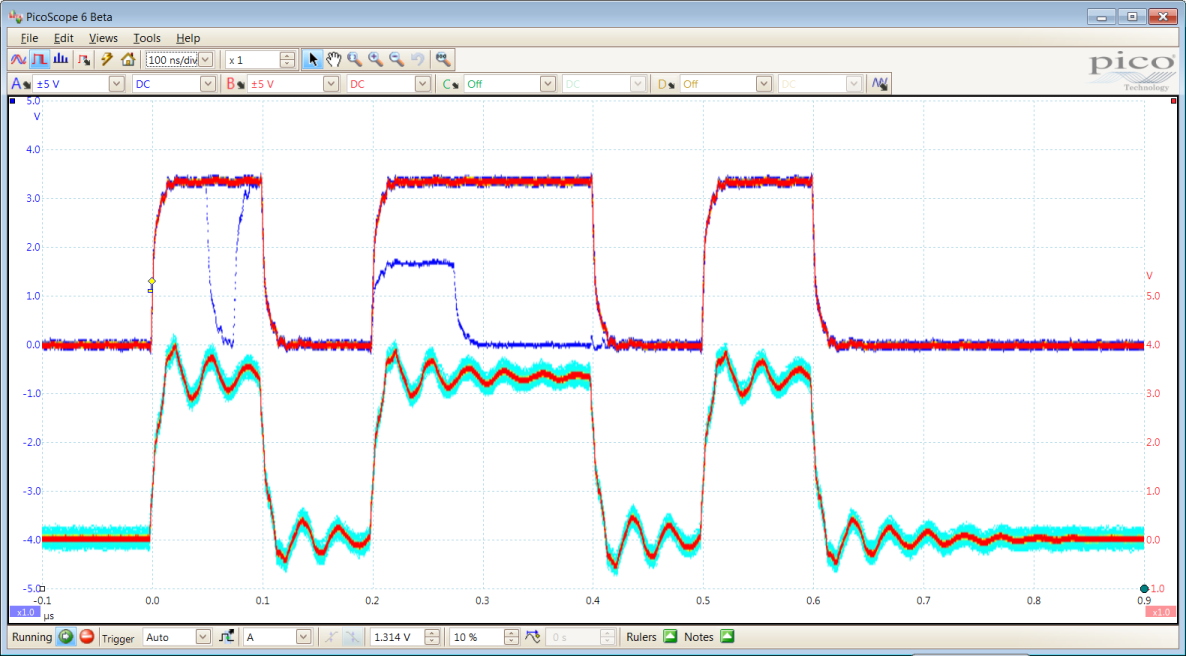Open the timebase 100 ns/div dropdown
Viewport: 1186px width, 656px height.
(x=205, y=60)
